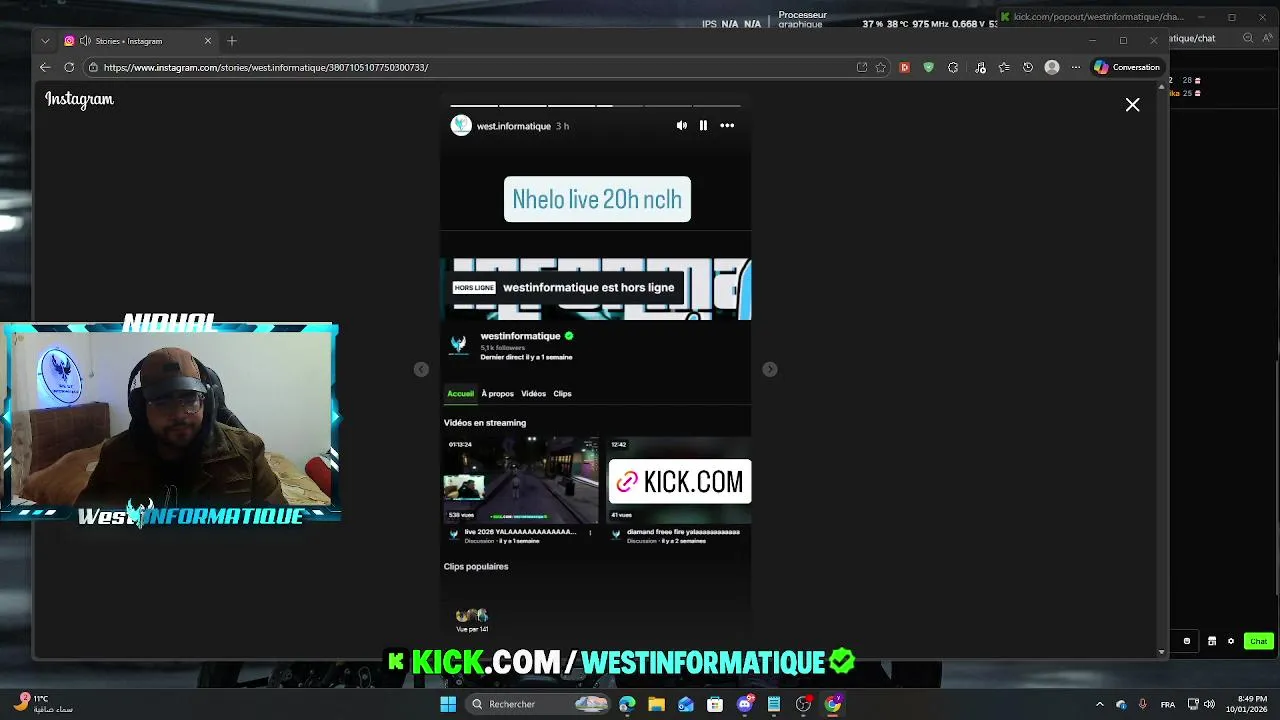
Task: Open a new browser tab
Action: 232,41
